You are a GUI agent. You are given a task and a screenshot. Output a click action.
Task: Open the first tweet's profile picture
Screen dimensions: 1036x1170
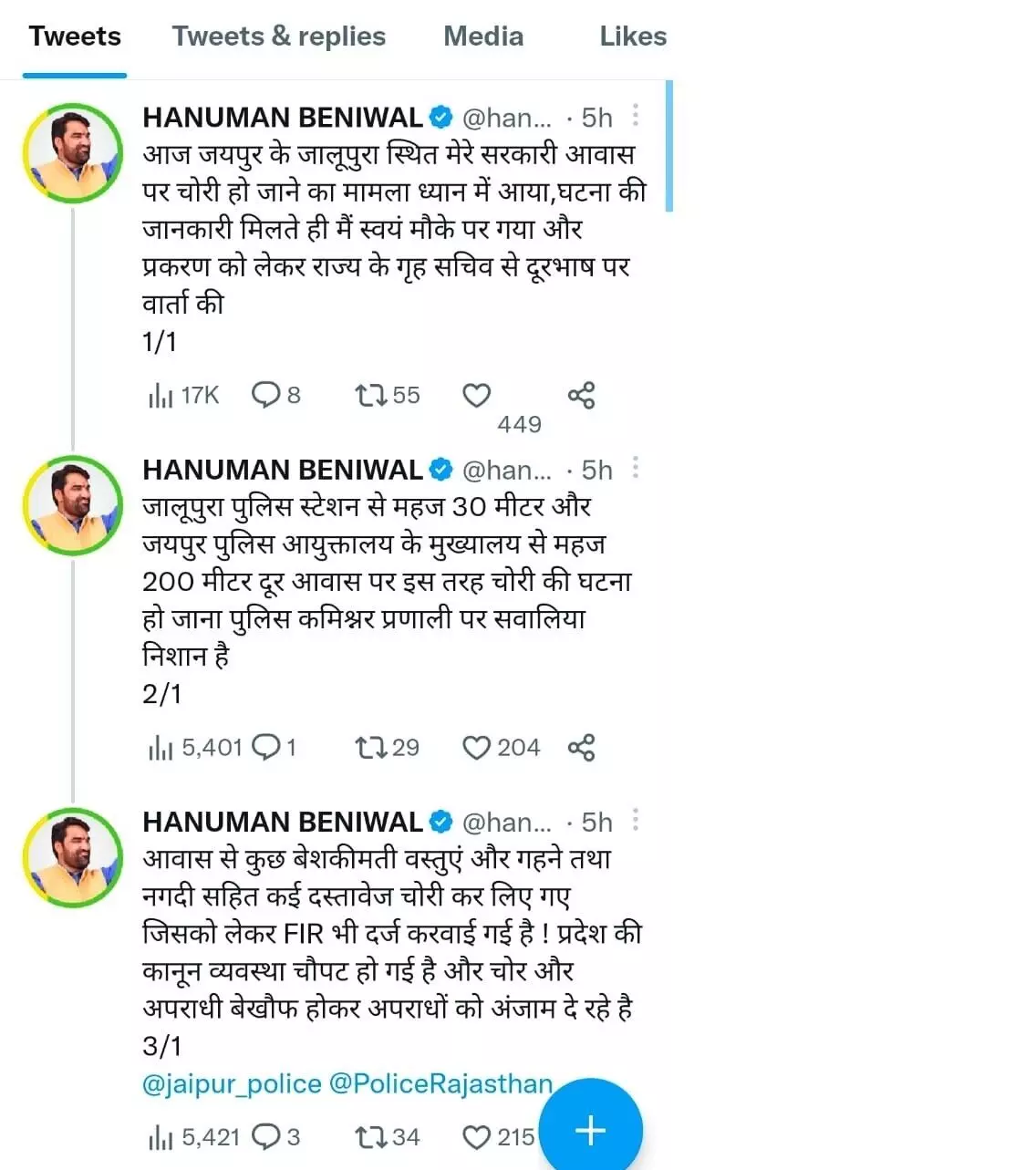[x=73, y=152]
